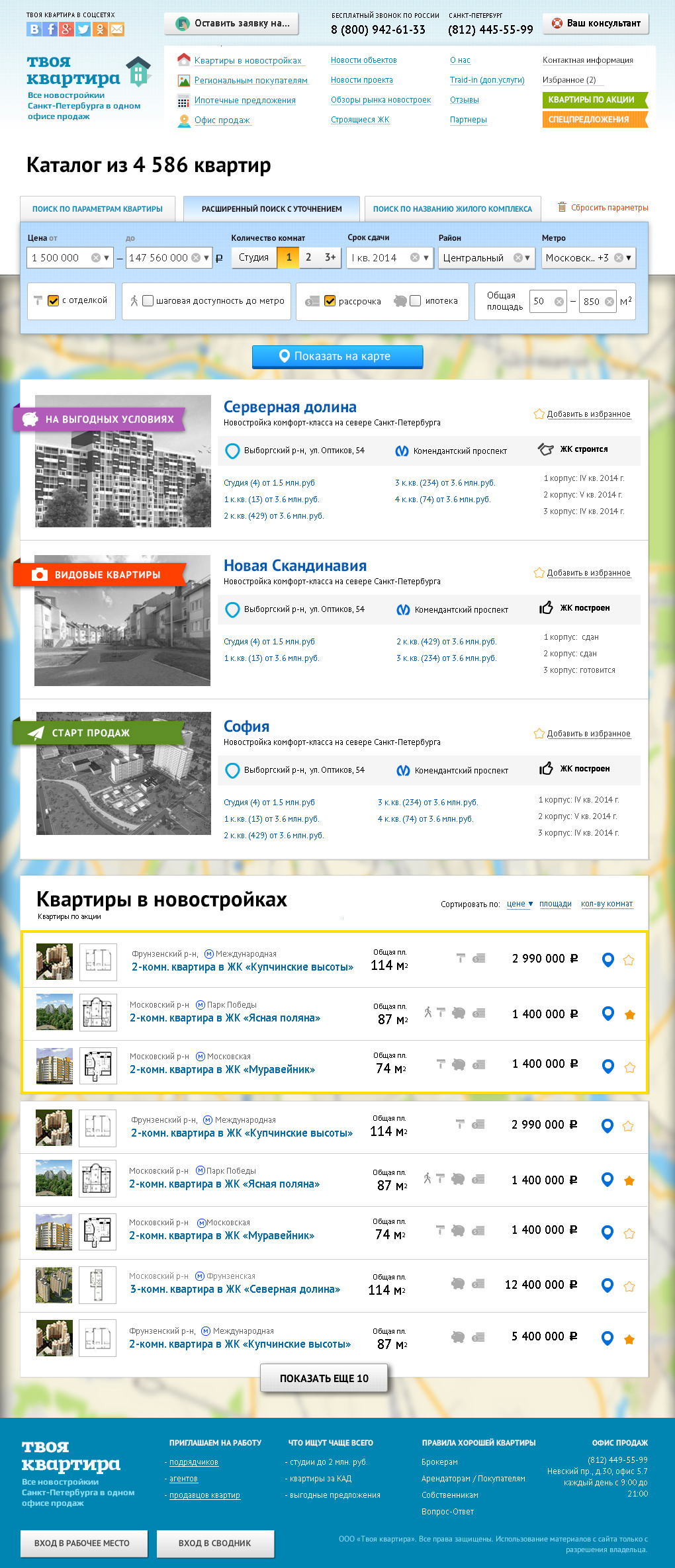Open Квартиры в новостройках menu link
Viewport: 675px width, 1568px height.
pos(248,60)
